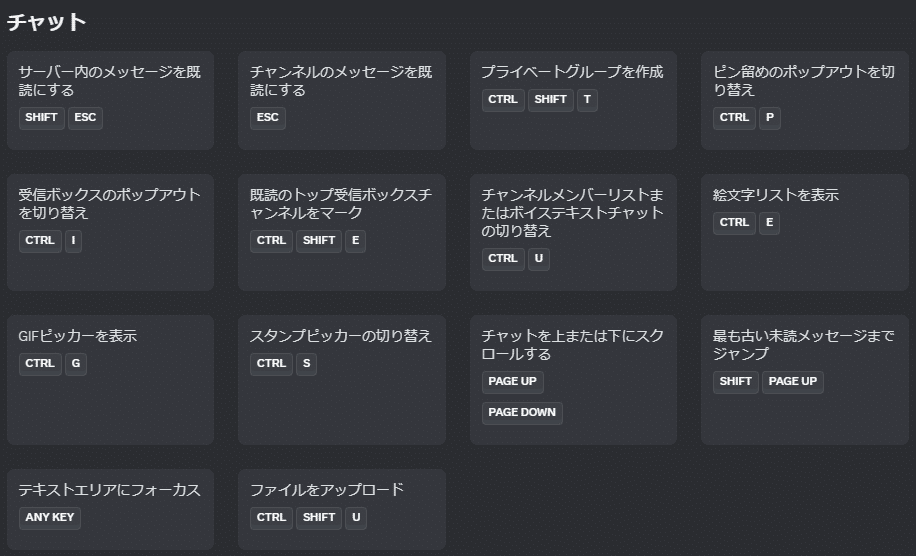Click the ESC key badge under チャンネルのメッセージを既読にする
The height and width of the screenshot is (556, 916).
pos(268,117)
